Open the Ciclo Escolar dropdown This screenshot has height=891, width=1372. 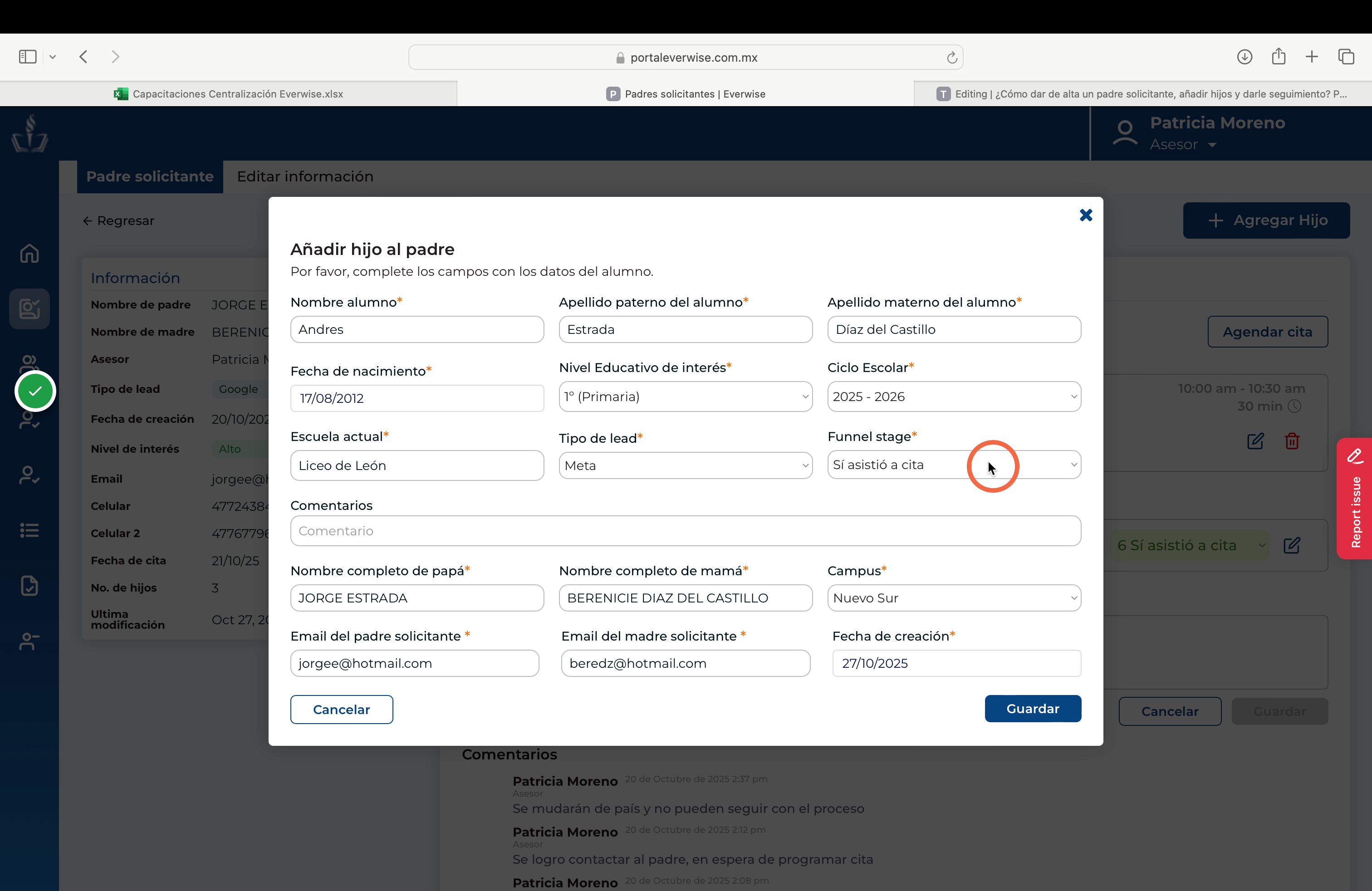(x=954, y=397)
